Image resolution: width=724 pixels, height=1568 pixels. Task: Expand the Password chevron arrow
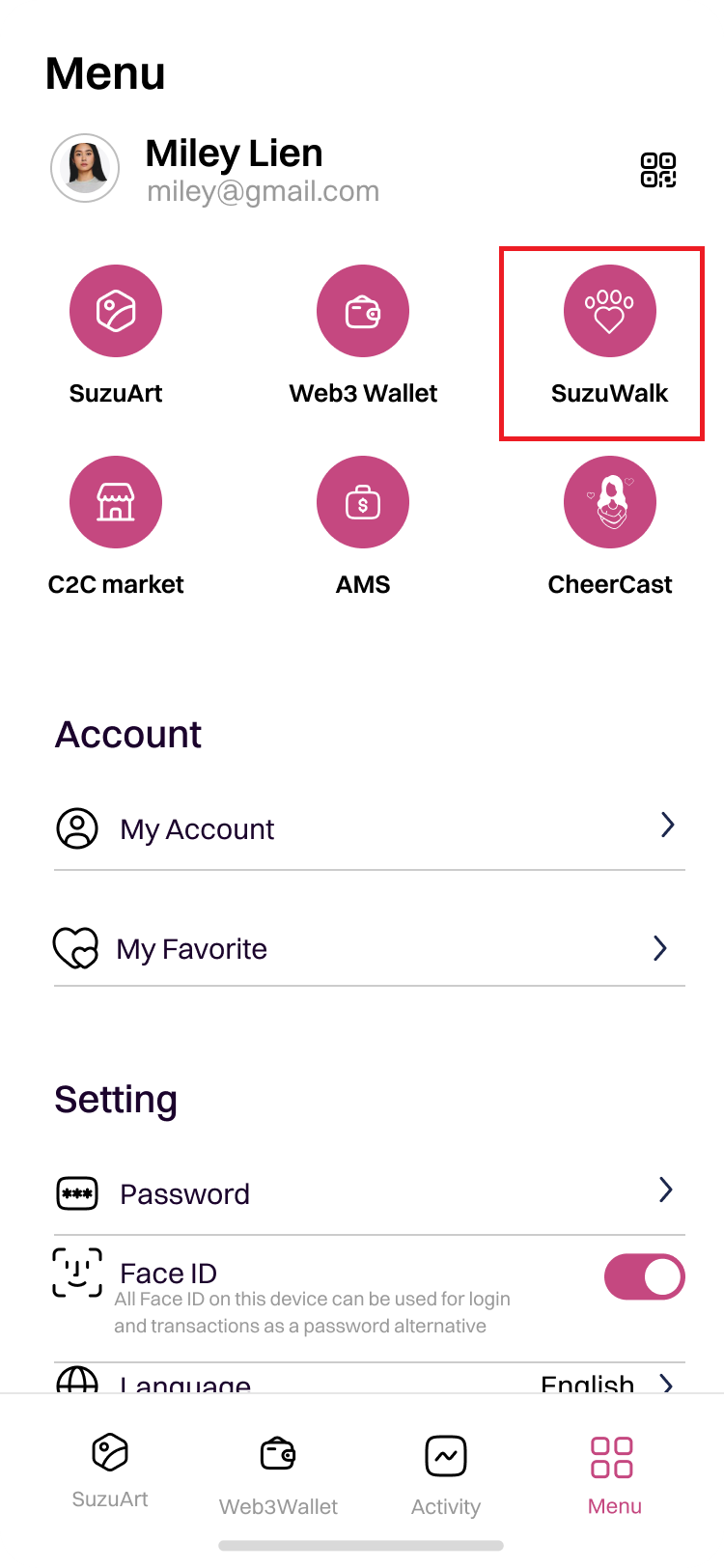[x=665, y=1190]
